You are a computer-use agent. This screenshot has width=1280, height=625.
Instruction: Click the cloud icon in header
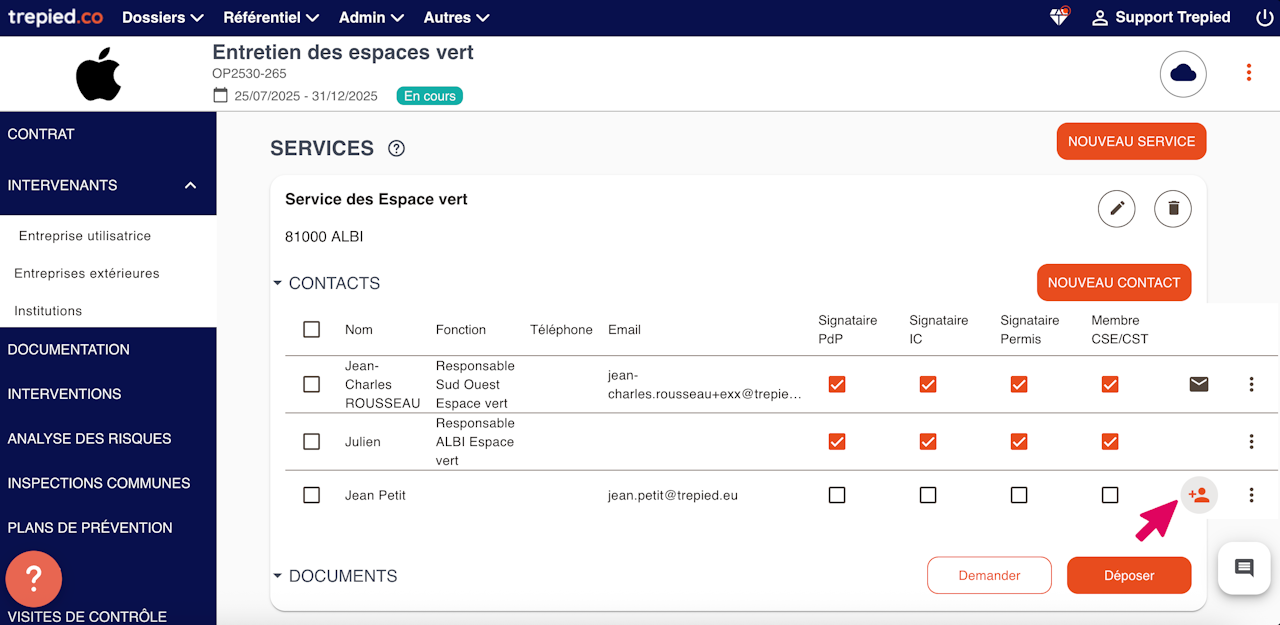click(x=1183, y=73)
